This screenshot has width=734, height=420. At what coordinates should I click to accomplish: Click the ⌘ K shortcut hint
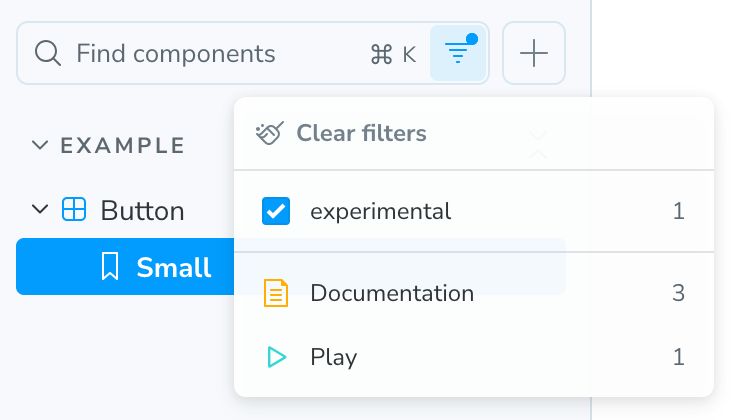[393, 54]
